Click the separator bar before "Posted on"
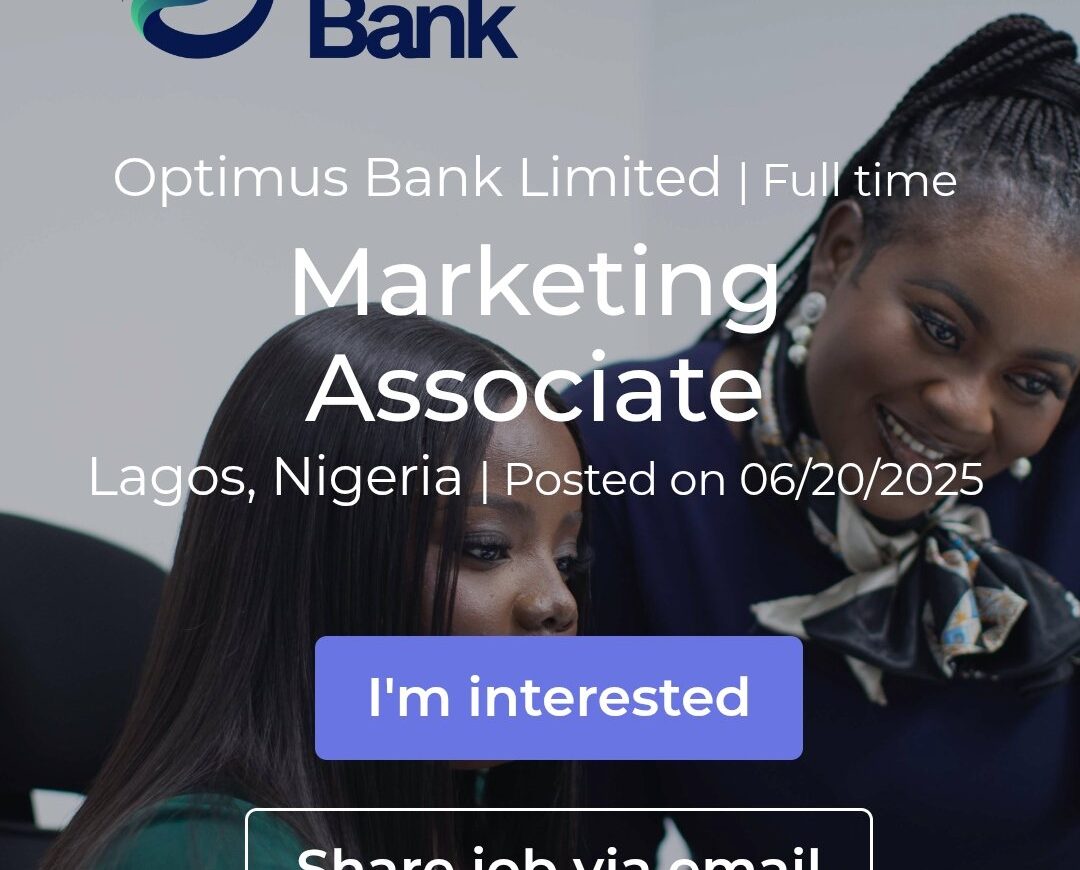 tap(484, 479)
